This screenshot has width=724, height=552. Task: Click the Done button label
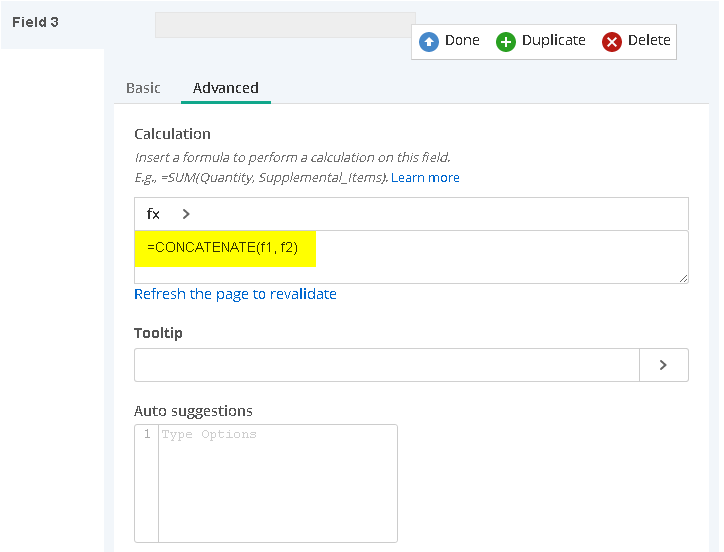click(462, 40)
